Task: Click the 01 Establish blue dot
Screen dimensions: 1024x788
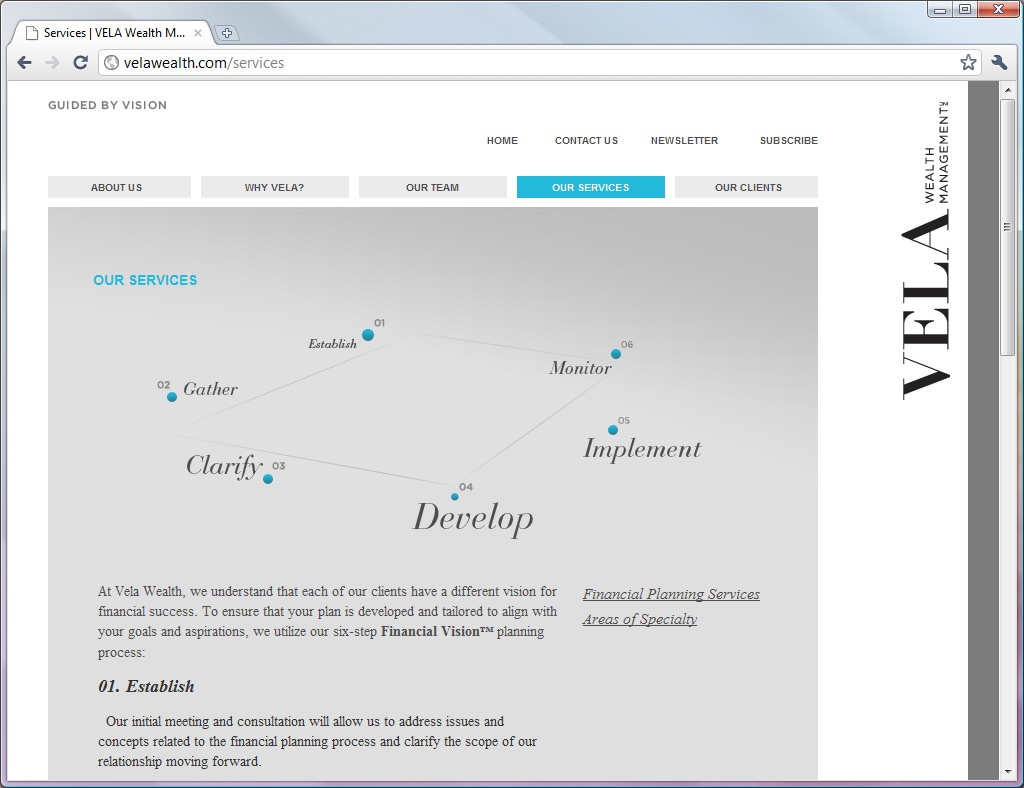Action: [368, 335]
